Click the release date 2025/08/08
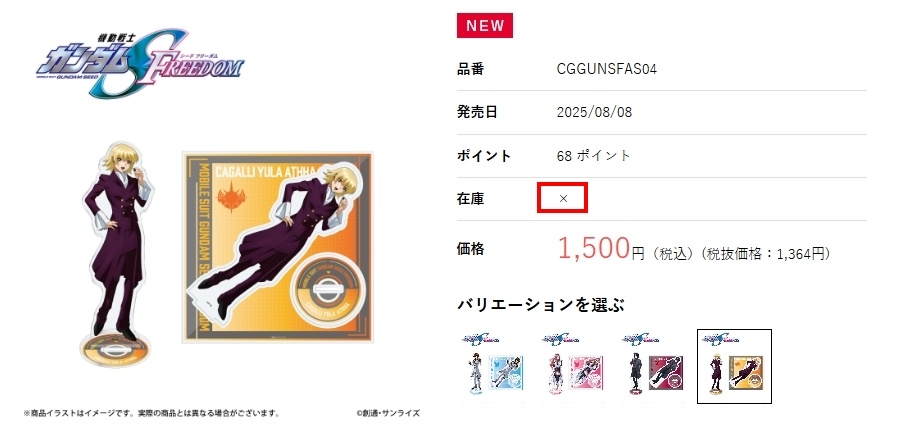 point(594,112)
